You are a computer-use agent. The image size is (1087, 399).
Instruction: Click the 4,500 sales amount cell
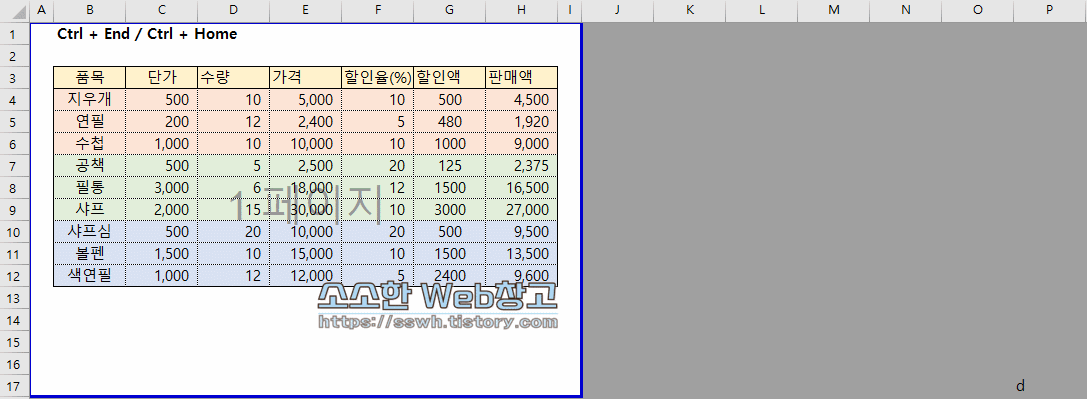point(522,100)
